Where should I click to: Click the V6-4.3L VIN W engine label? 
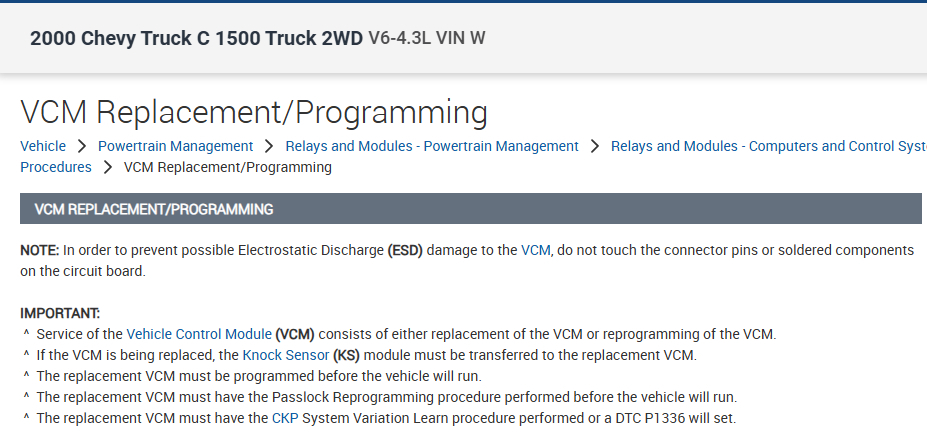[427, 39]
